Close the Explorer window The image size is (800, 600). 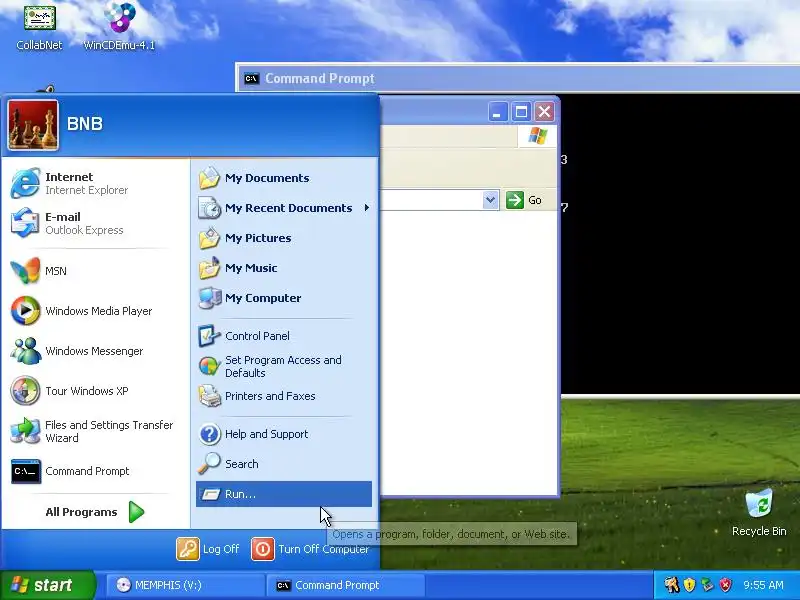pos(544,112)
